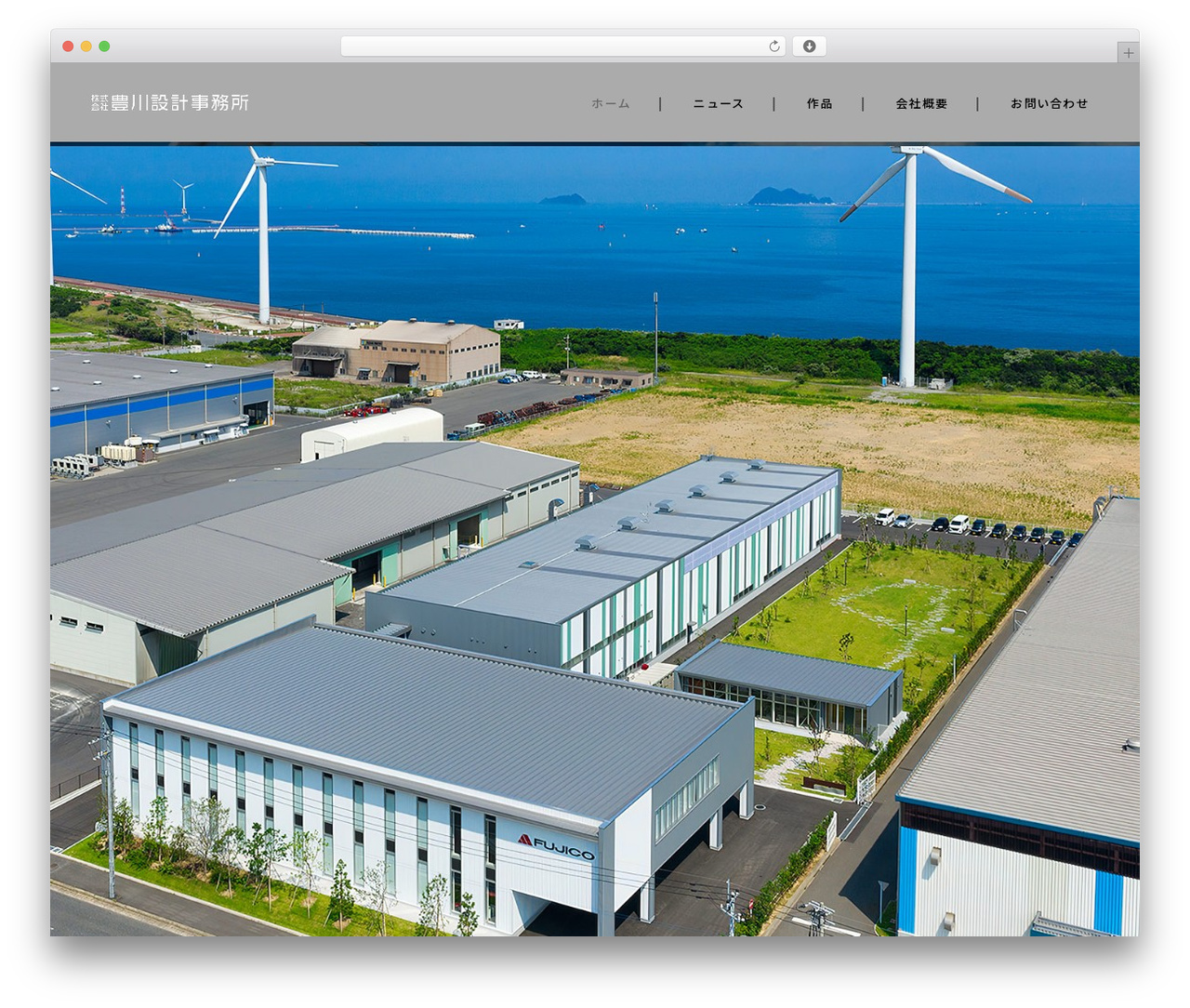
Task: Open the お問い合わせ contact link
Action: [x=1049, y=104]
